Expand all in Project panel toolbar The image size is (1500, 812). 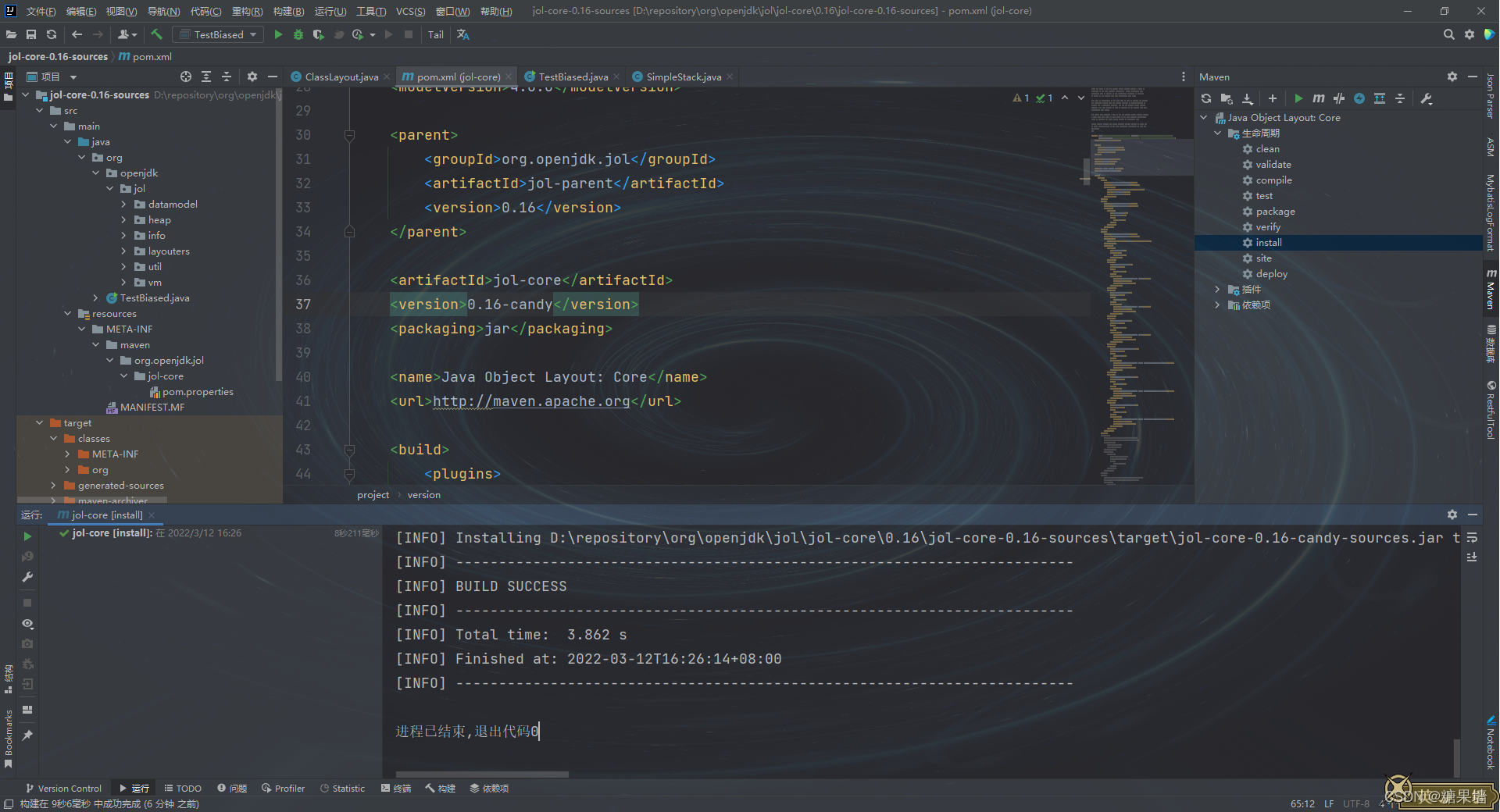206,77
